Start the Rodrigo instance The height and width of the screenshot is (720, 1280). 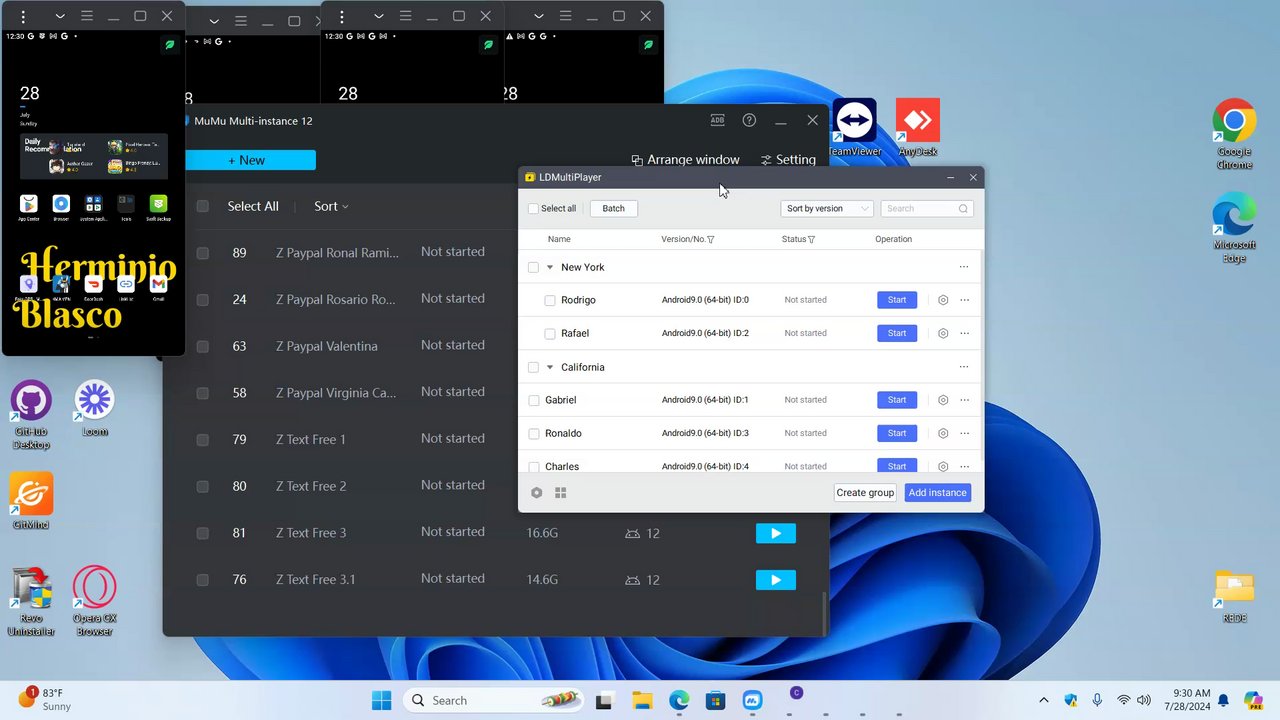[897, 300]
